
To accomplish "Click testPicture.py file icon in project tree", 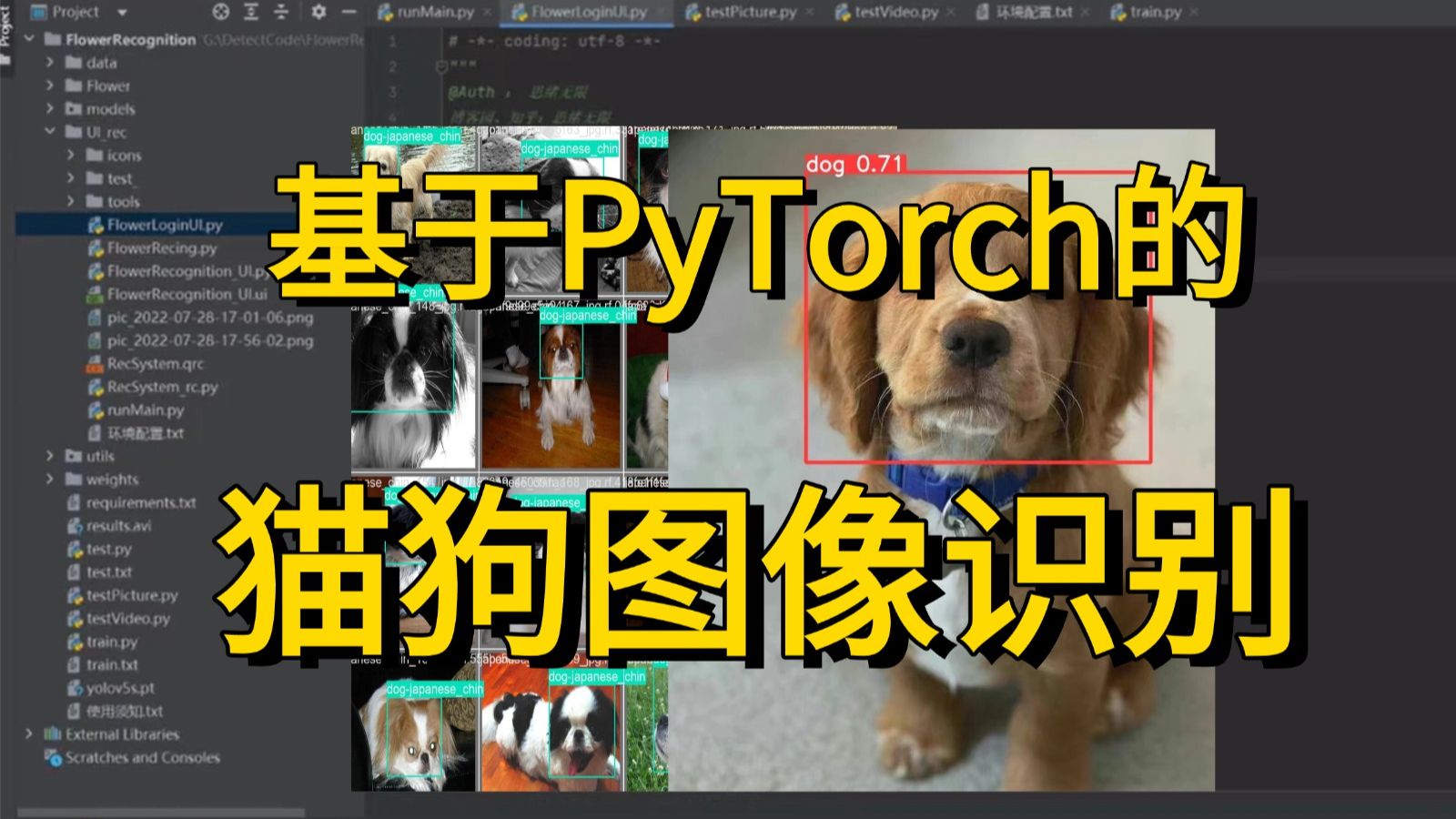I will (75, 595).
